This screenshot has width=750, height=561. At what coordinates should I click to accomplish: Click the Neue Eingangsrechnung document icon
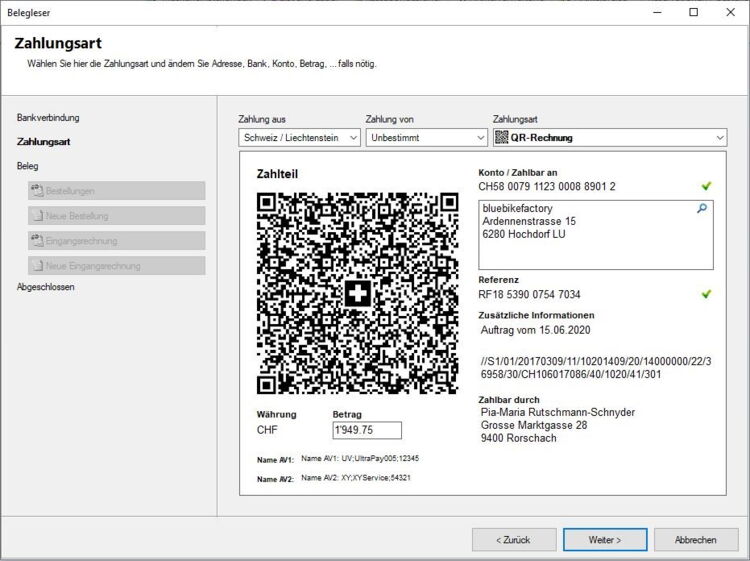[37, 266]
